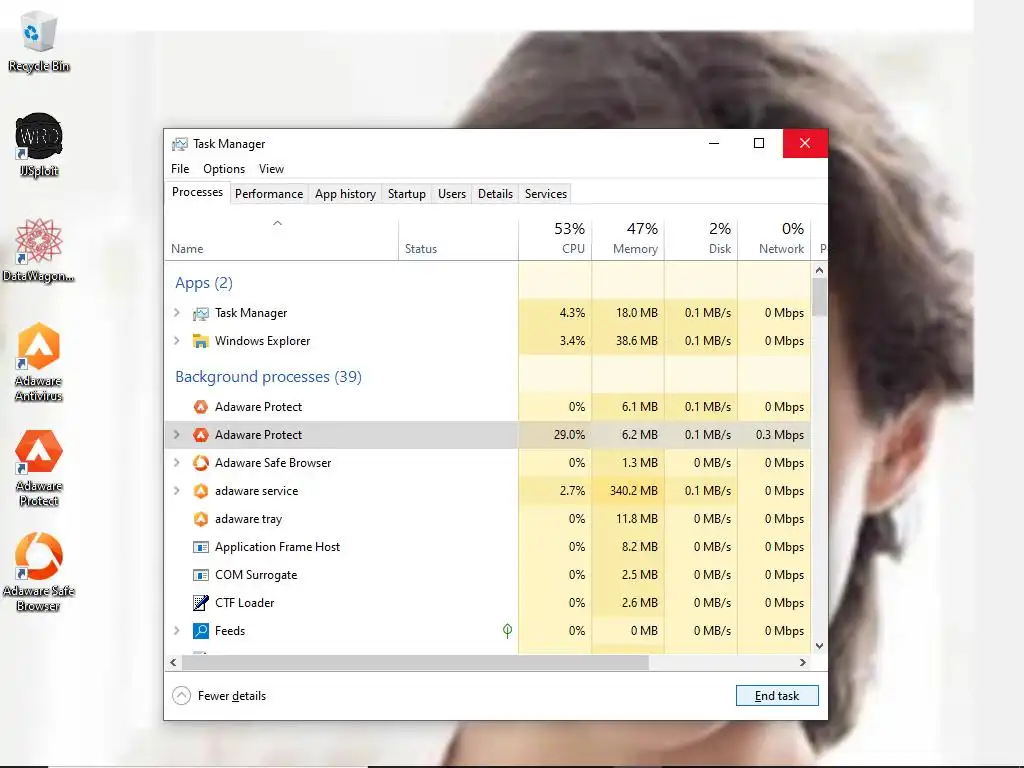Click the vertical scrollbar down arrow
Viewport: 1024px width, 768px height.
820,646
